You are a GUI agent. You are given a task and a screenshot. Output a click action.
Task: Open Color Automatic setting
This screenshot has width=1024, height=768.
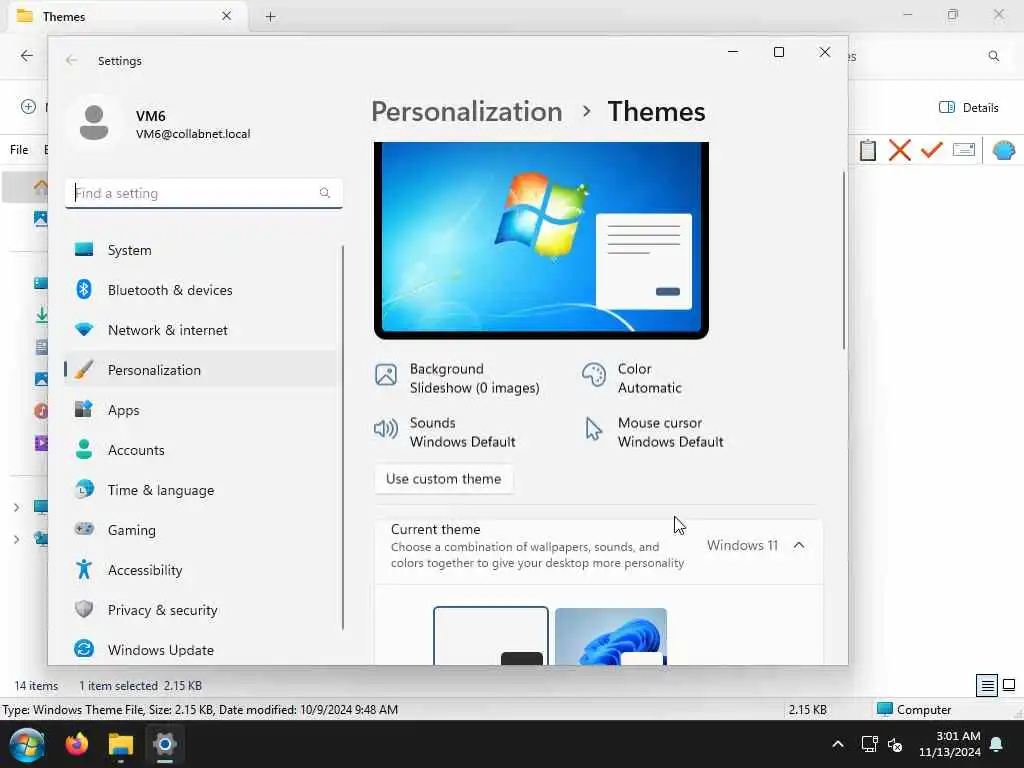632,378
